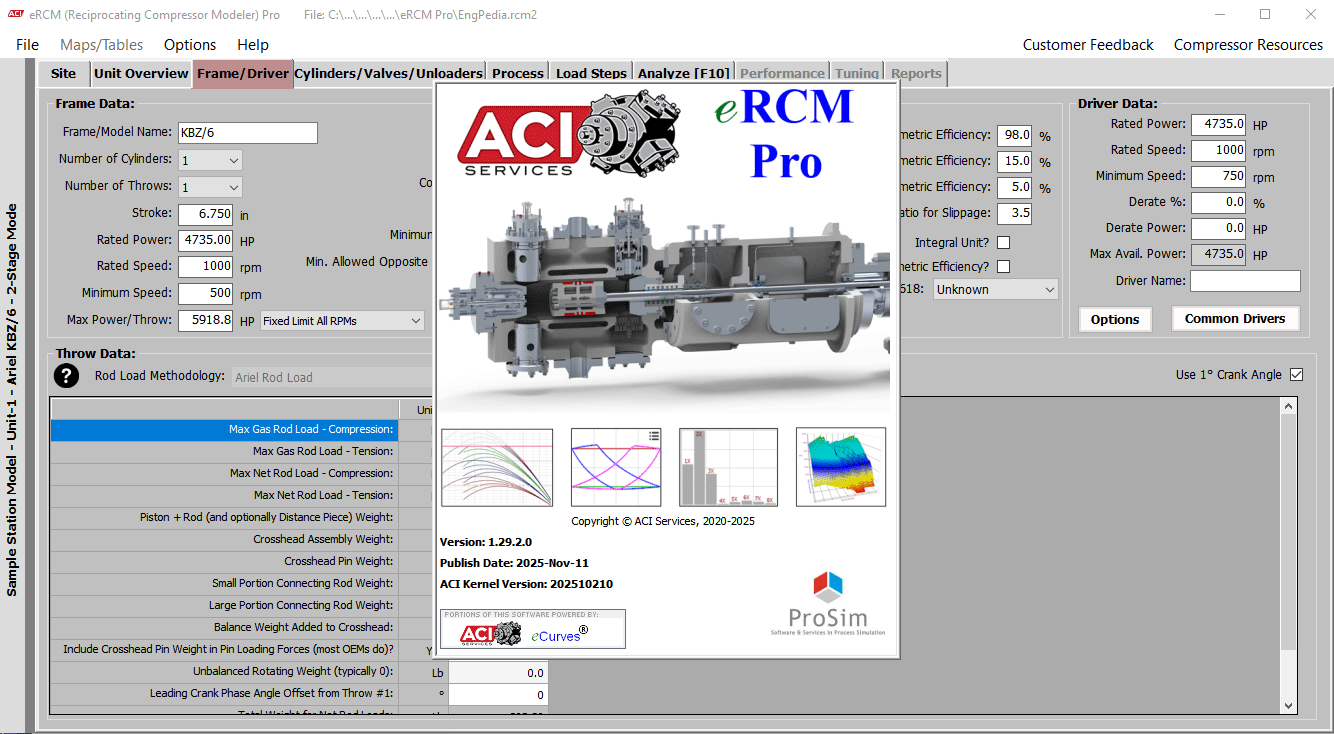Switch to Unit Overview tab
Image resolution: width=1334 pixels, height=734 pixels.
(x=141, y=73)
